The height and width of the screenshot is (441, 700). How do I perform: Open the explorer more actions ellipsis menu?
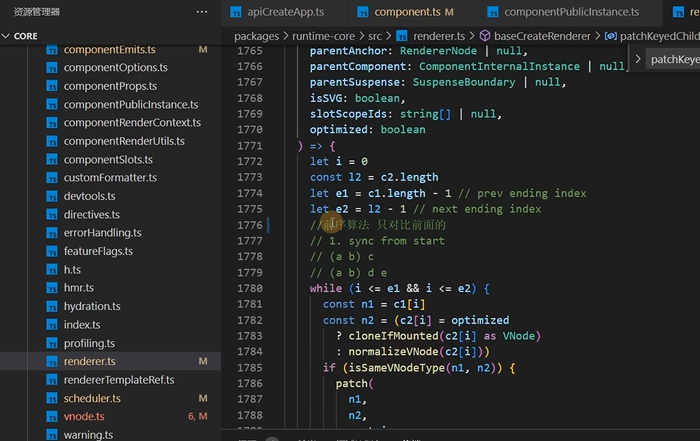[202, 12]
